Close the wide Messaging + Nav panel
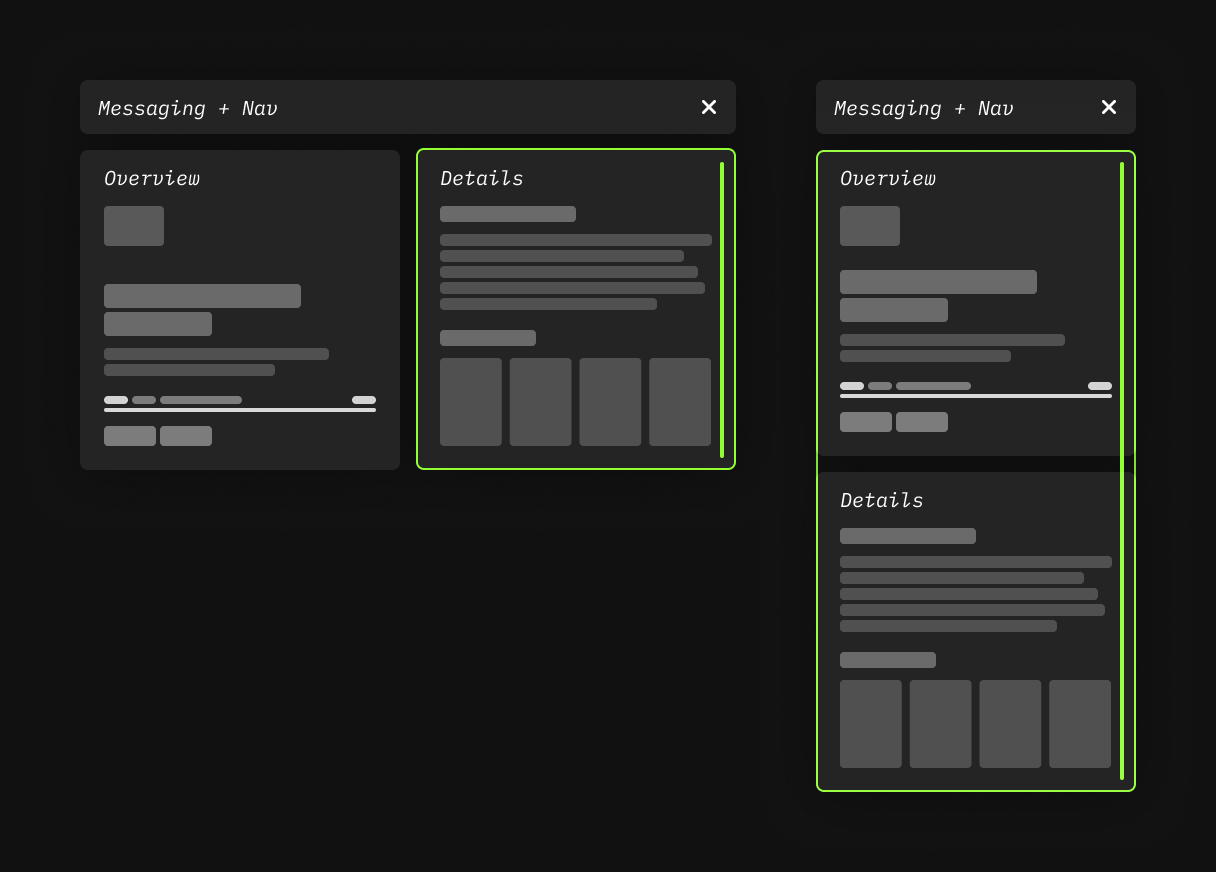This screenshot has height=872, width=1216. pyautogui.click(x=709, y=107)
